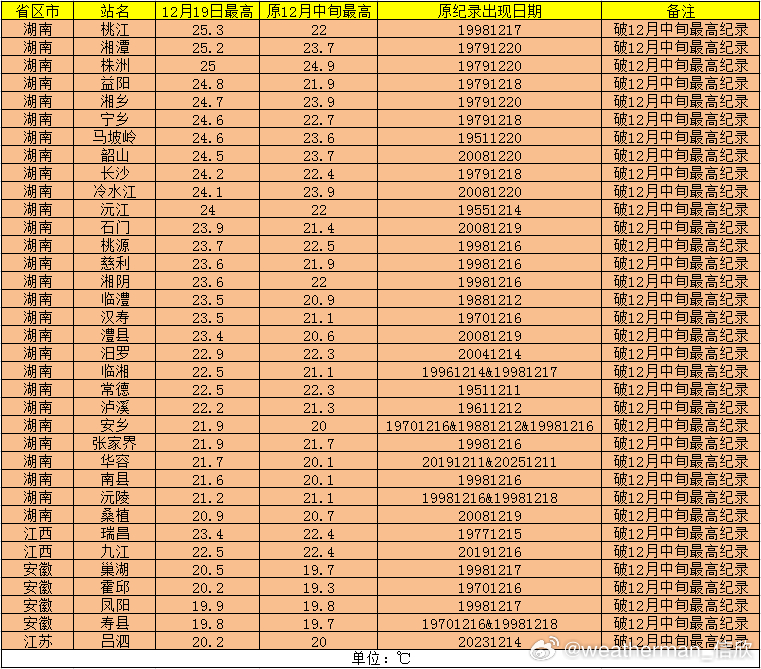Screen dimensions: 761x669
Task: Click 华容's record date 20191211&20251211
Action: pos(490,462)
